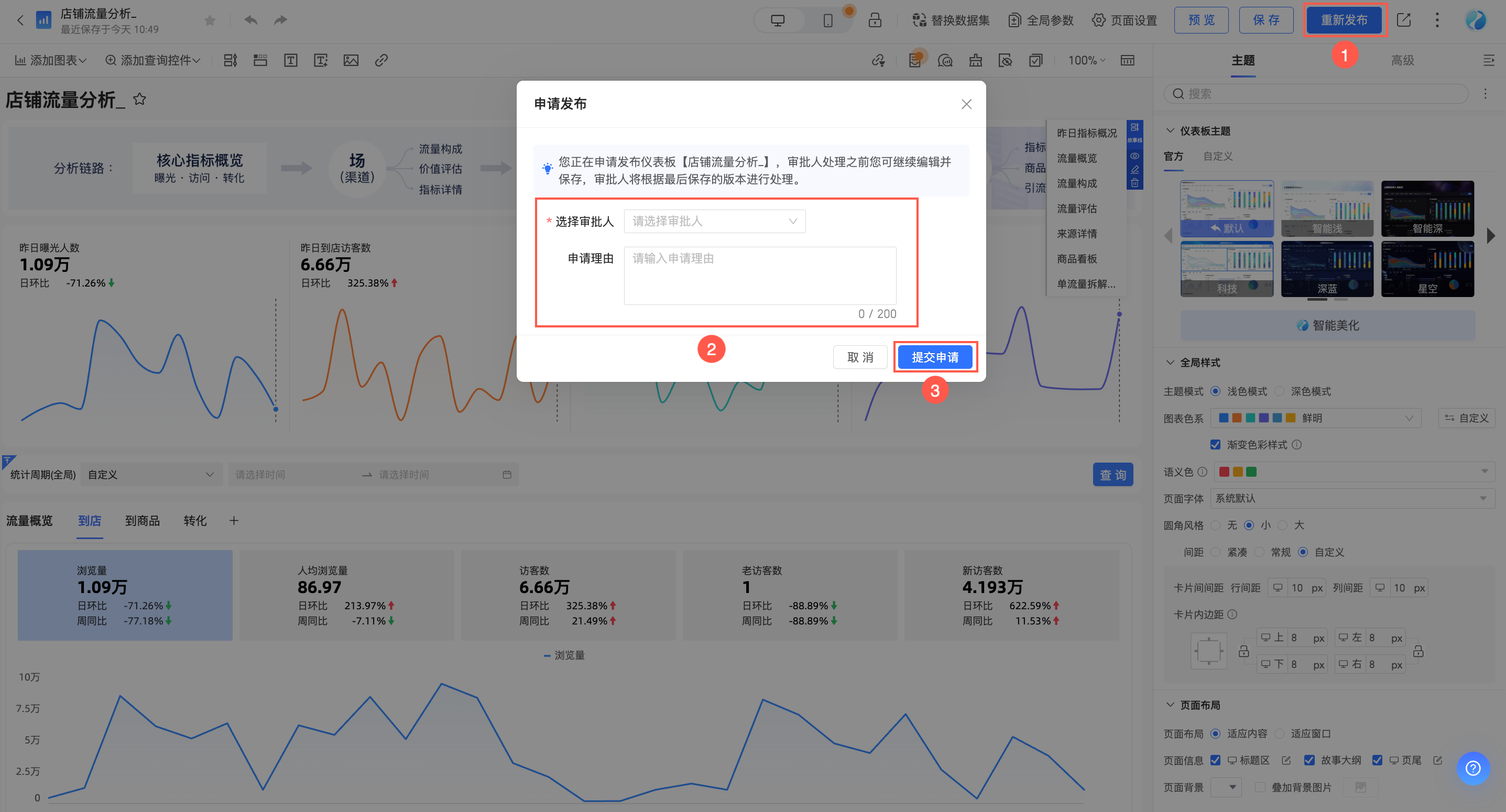
Task: Click the lock icon in top bar
Action: (x=875, y=20)
